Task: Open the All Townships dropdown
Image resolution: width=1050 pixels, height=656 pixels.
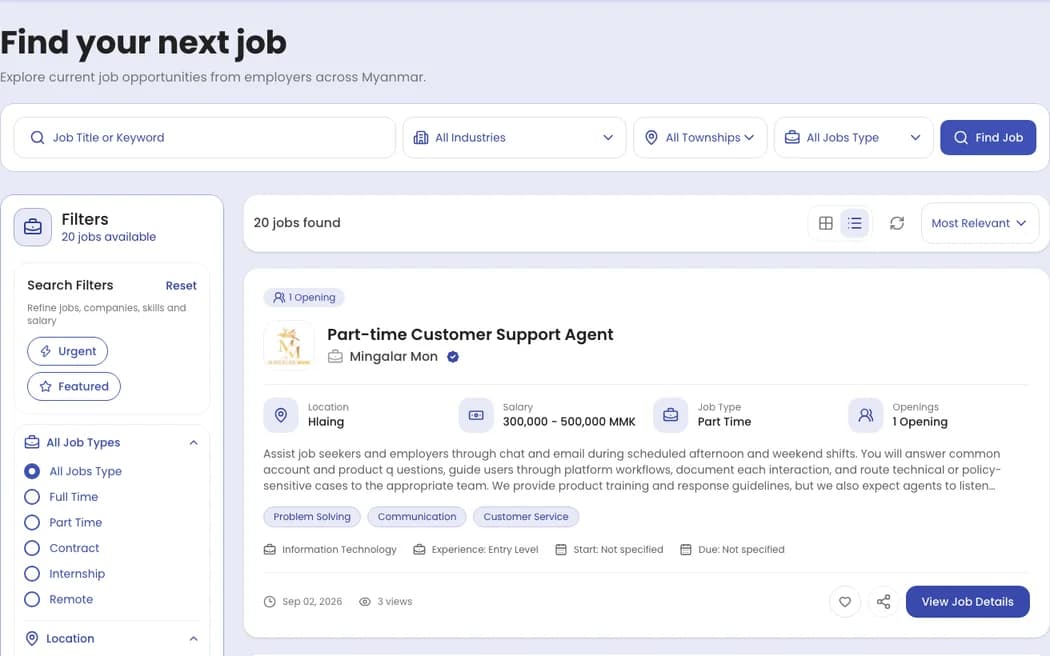Action: [700, 138]
